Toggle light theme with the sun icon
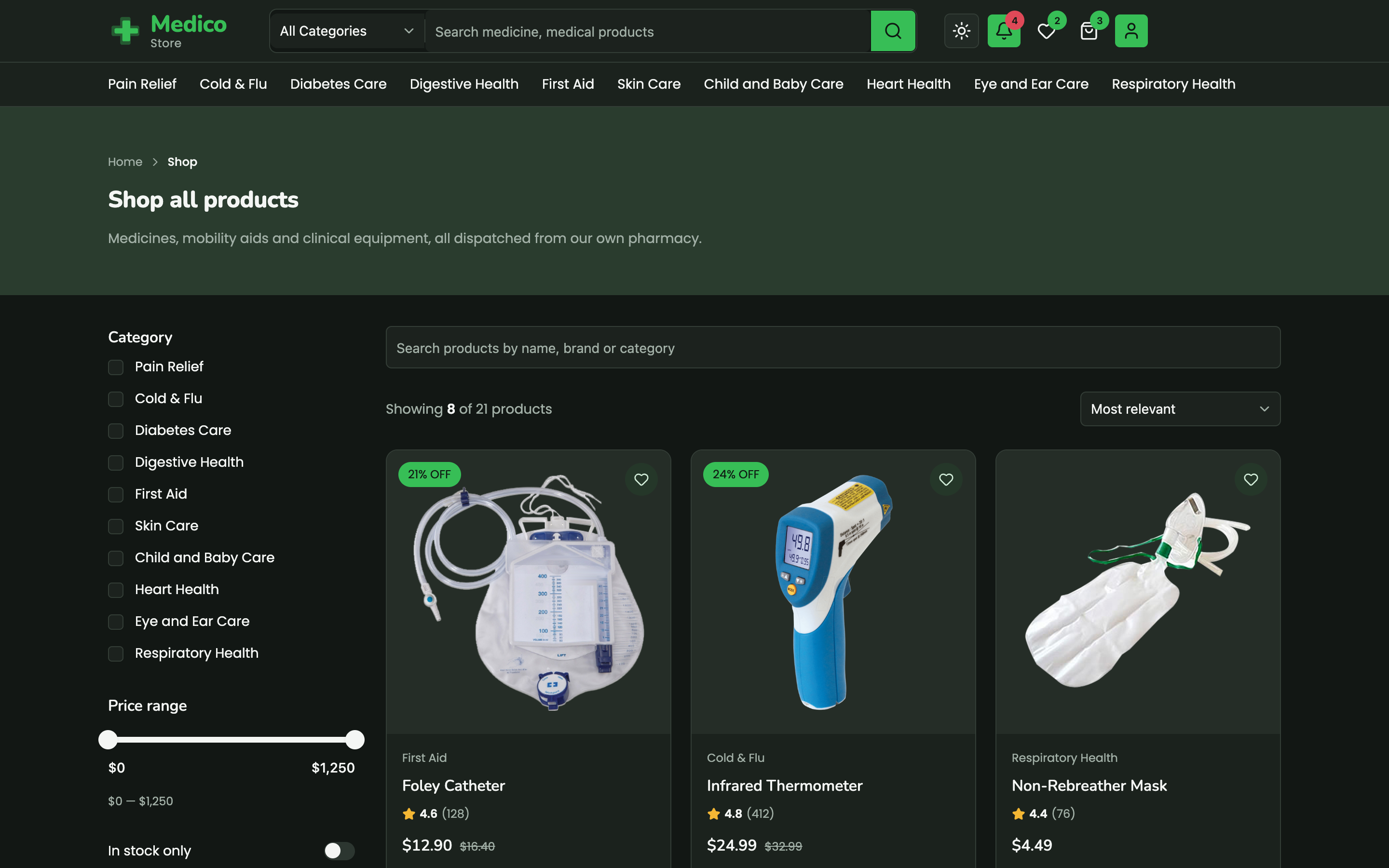Viewport: 1389px width, 868px height. point(961,31)
